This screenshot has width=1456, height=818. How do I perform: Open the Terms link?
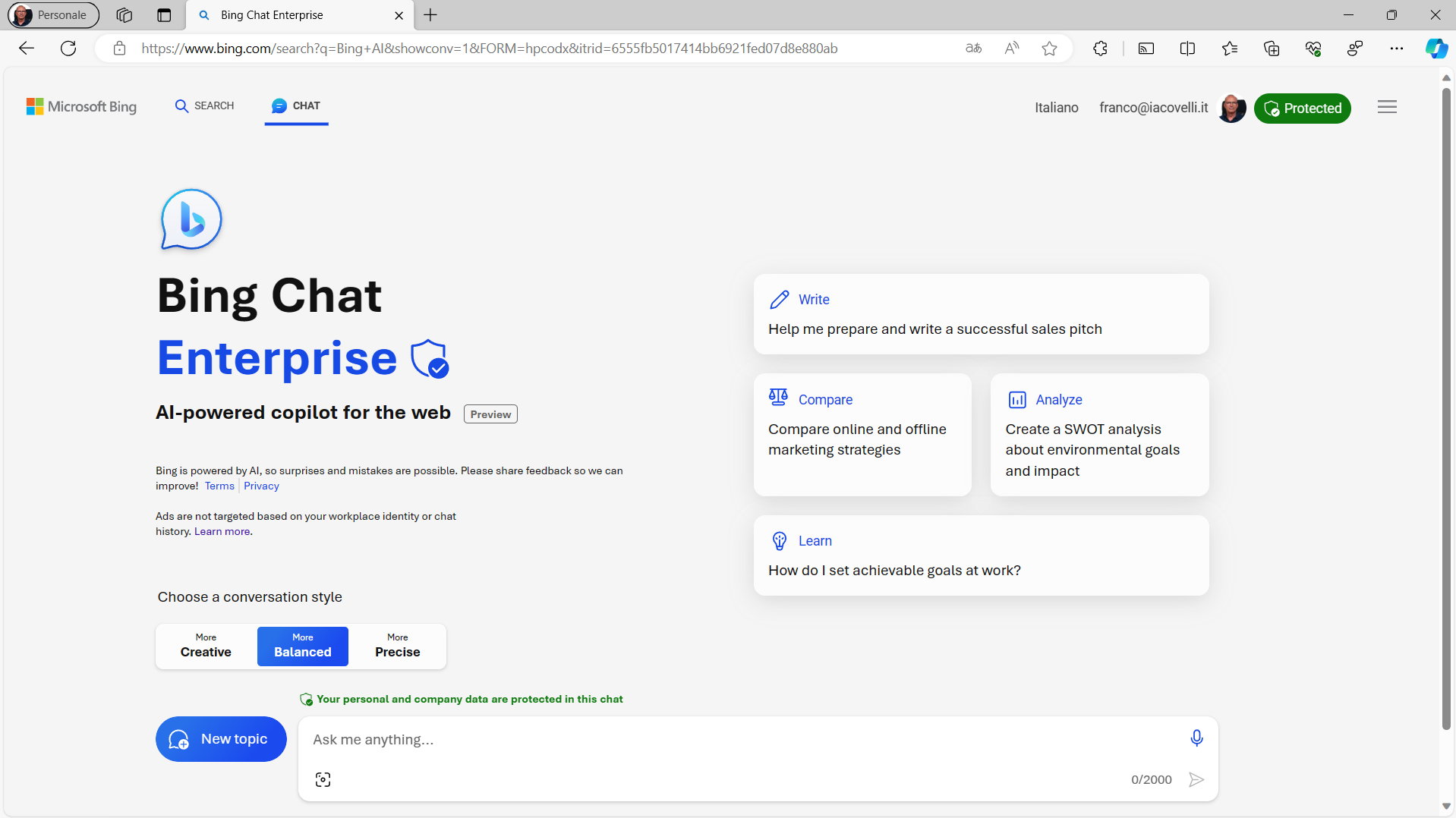(219, 486)
